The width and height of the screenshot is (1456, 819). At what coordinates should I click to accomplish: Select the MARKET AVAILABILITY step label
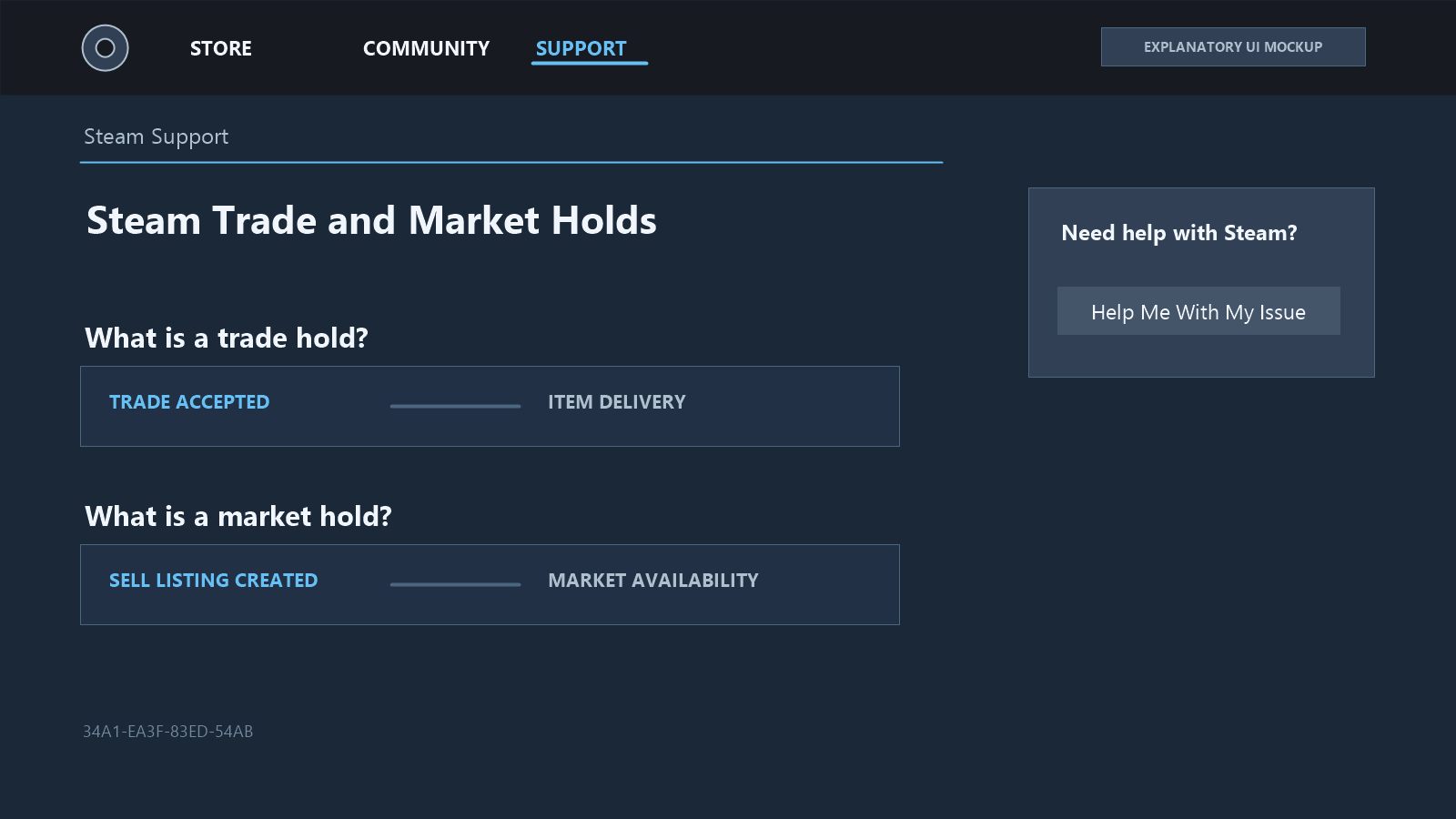653,581
